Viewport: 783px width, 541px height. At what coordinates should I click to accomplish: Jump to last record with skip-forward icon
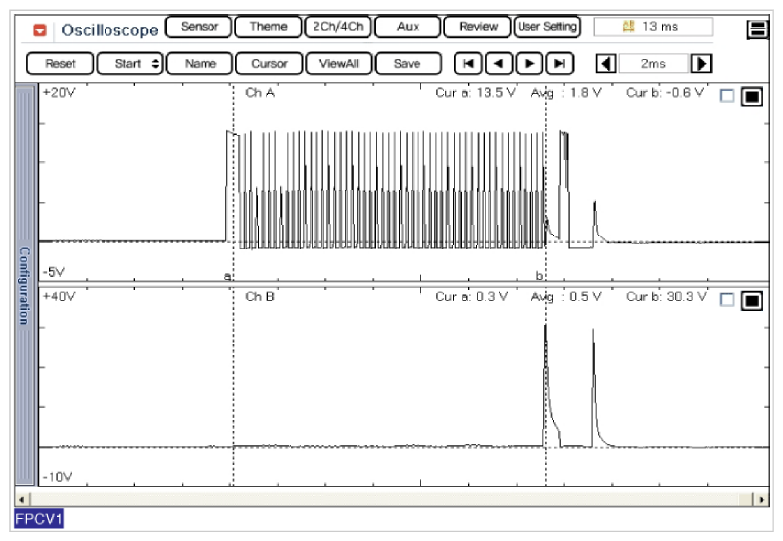560,64
